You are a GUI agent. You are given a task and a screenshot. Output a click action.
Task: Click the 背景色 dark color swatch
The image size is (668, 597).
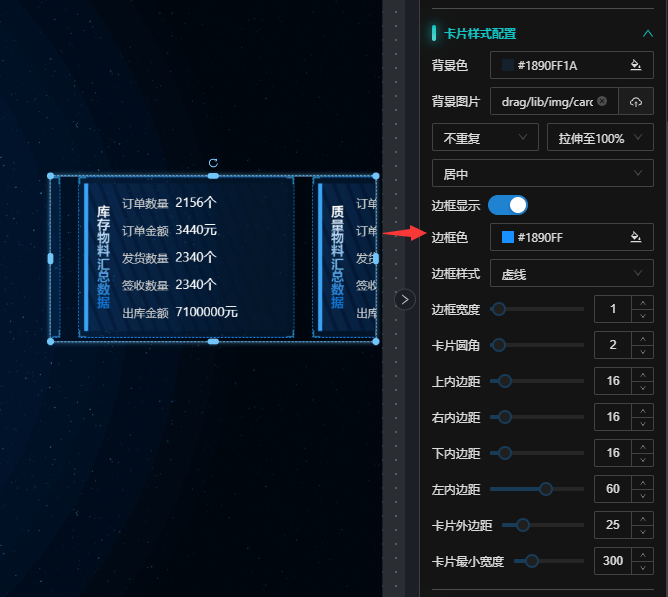508,66
